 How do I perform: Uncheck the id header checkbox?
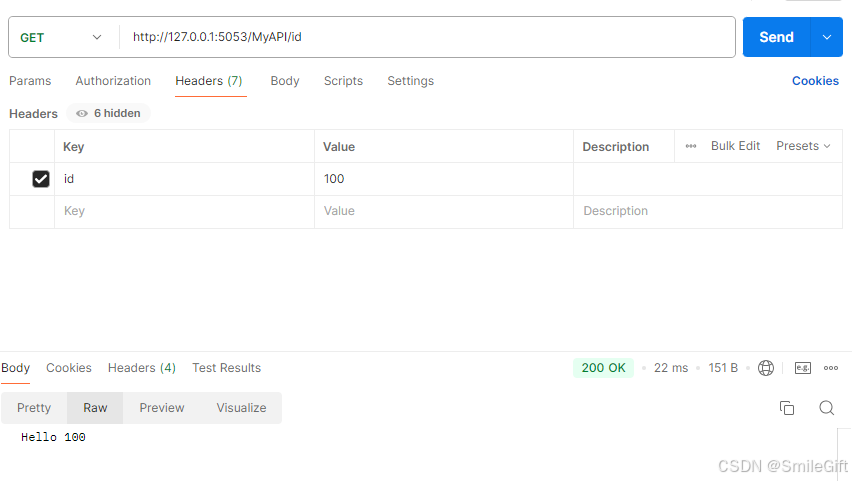[41, 179]
